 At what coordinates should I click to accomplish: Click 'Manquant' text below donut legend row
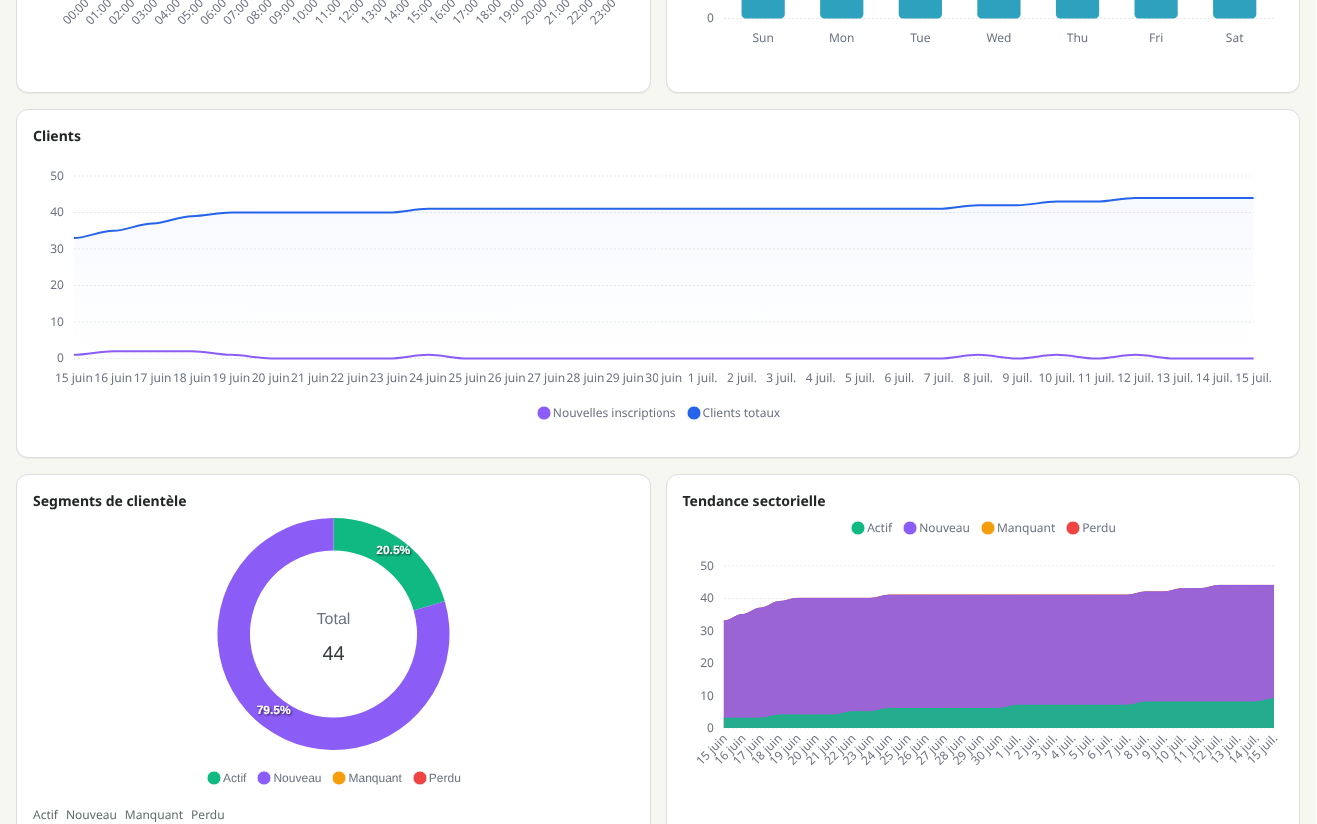tap(154, 815)
